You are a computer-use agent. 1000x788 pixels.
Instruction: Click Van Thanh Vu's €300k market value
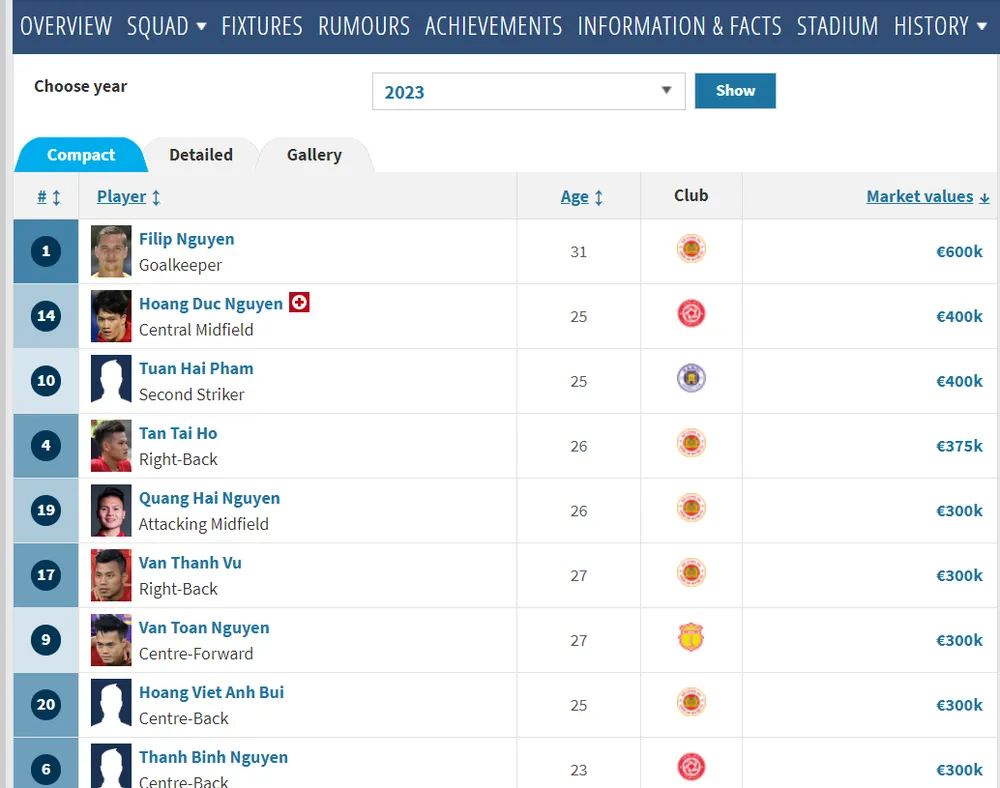point(959,575)
